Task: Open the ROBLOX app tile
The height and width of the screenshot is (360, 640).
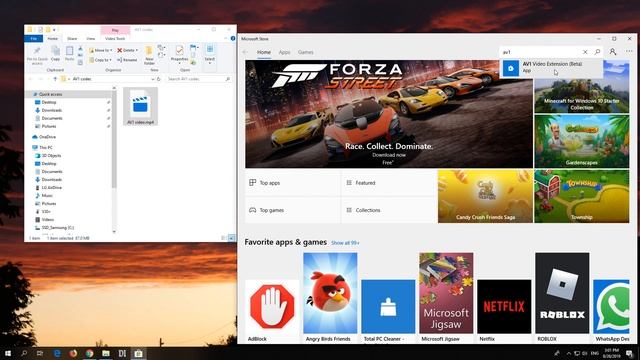Action: pos(562,297)
